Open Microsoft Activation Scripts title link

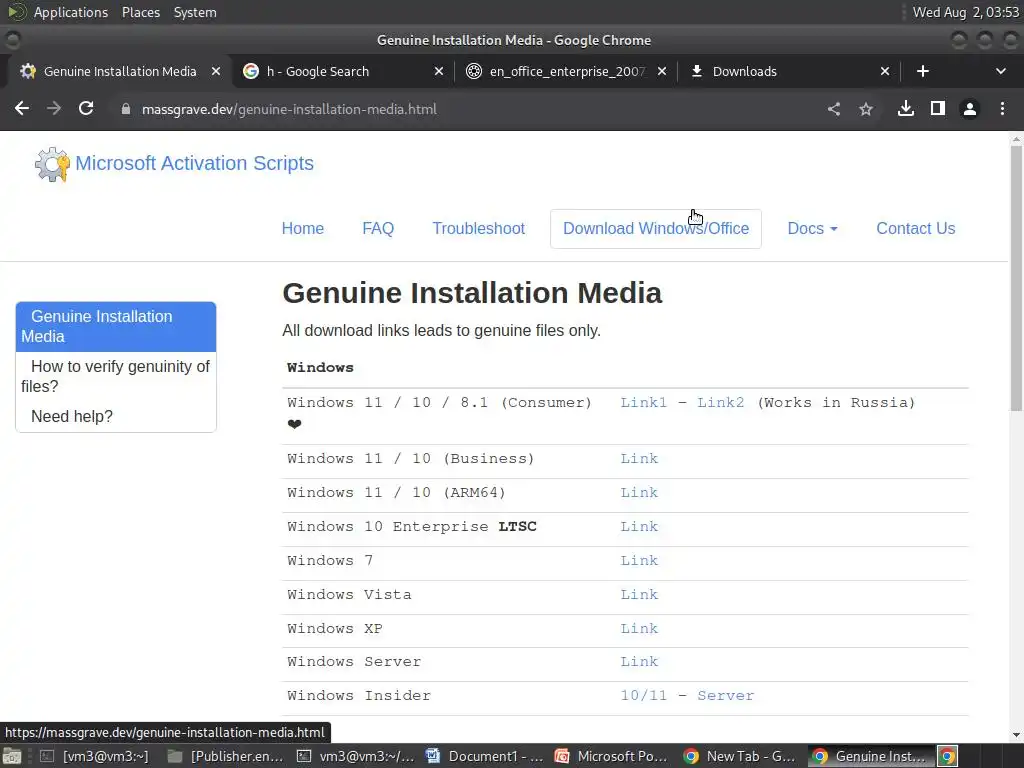(194, 163)
